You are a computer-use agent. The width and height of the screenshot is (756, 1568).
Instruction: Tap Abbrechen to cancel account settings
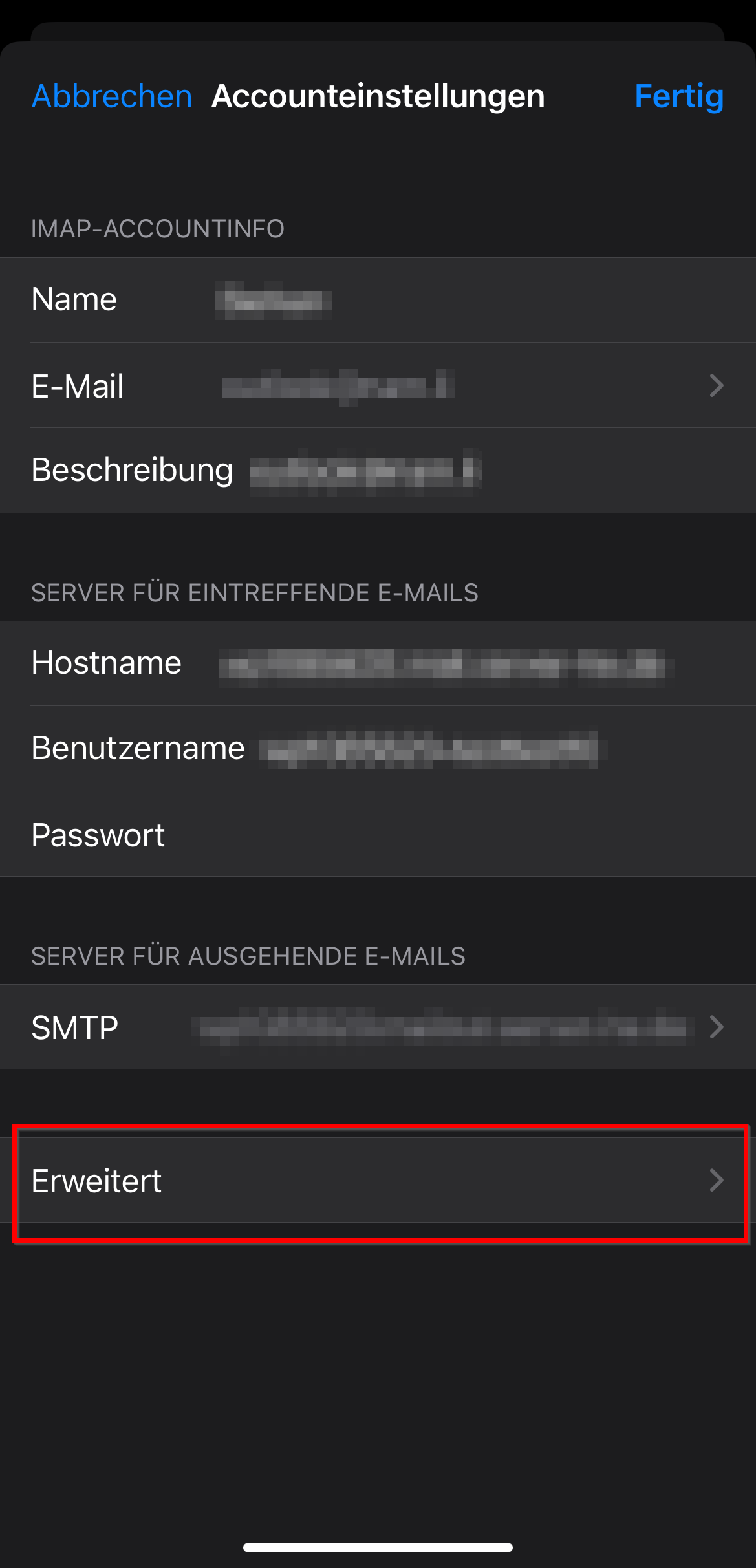(112, 96)
